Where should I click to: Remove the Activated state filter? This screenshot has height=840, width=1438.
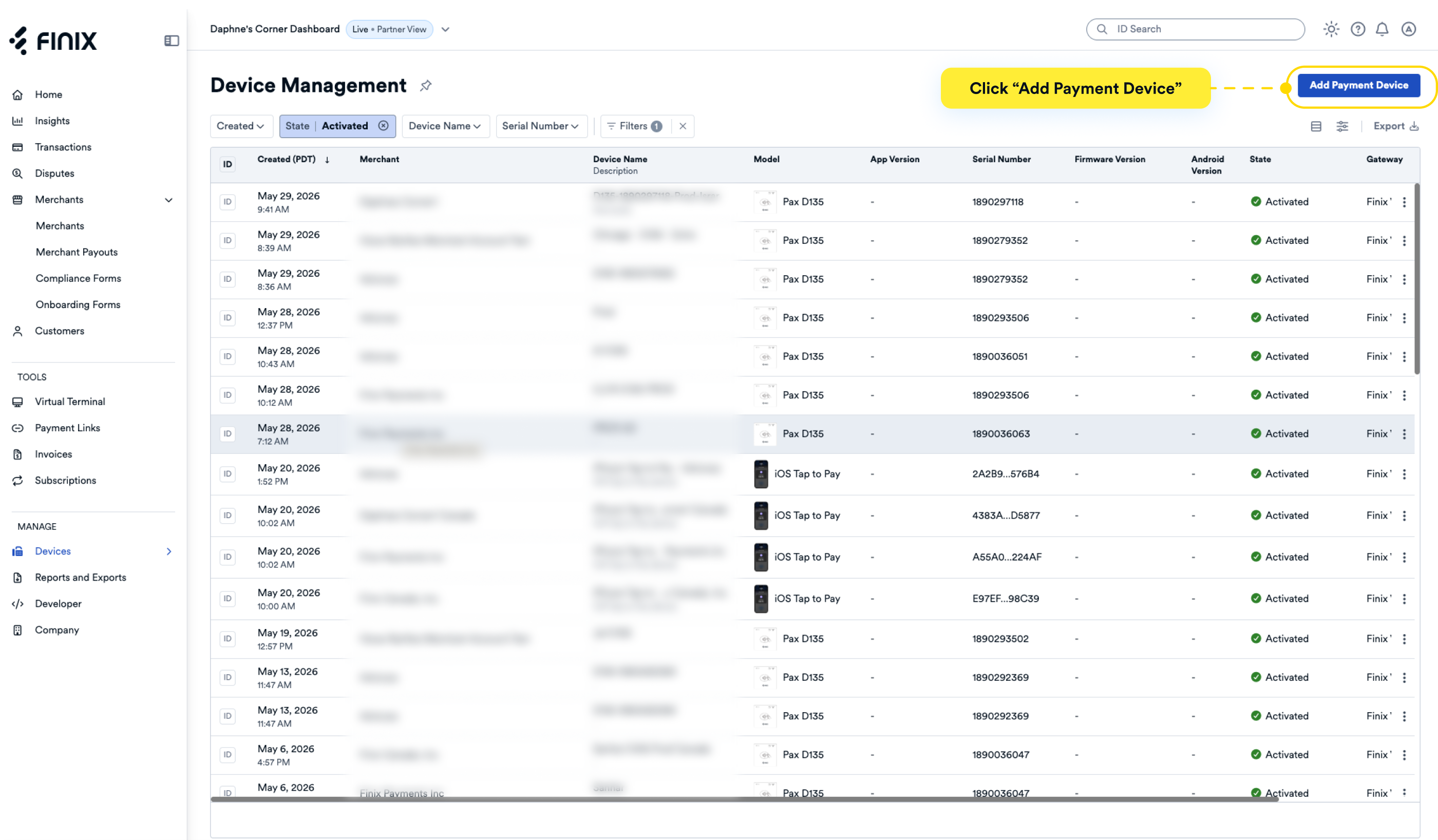[x=384, y=126]
